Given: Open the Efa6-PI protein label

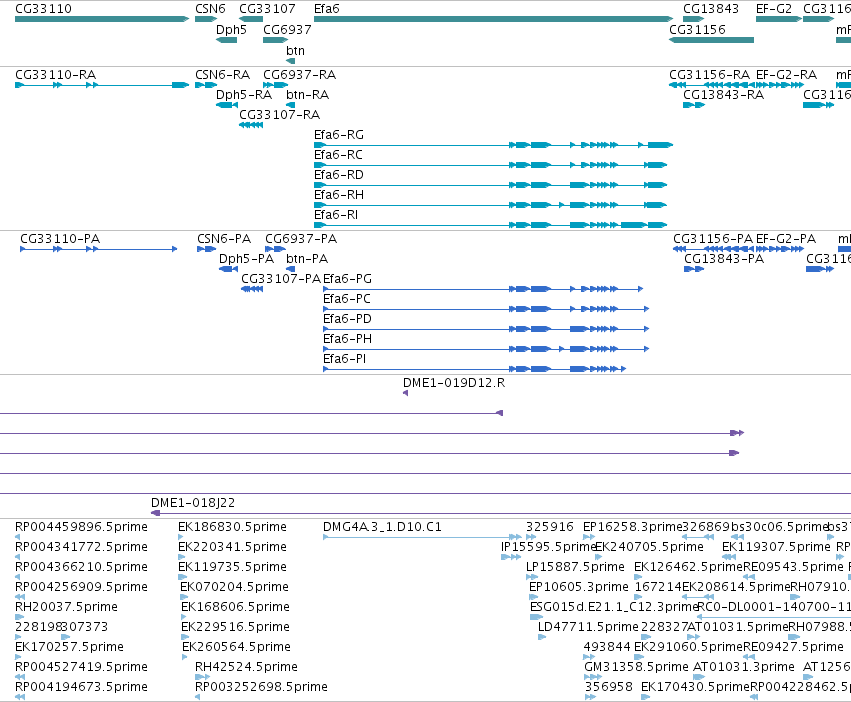Looking at the screenshot, I should pyautogui.click(x=345, y=359).
